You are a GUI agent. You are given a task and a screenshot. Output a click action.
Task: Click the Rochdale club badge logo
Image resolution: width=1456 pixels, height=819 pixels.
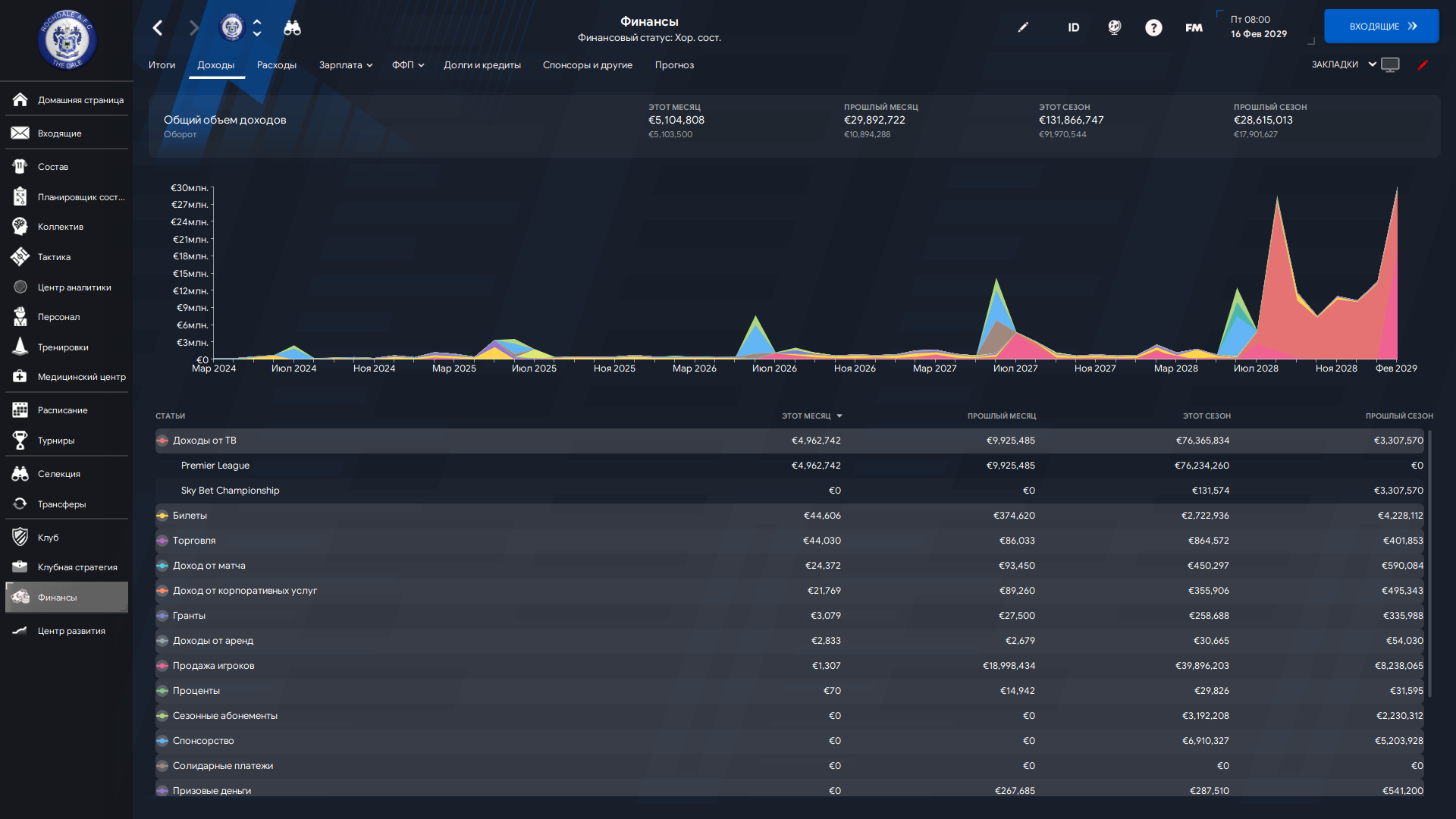tap(67, 39)
